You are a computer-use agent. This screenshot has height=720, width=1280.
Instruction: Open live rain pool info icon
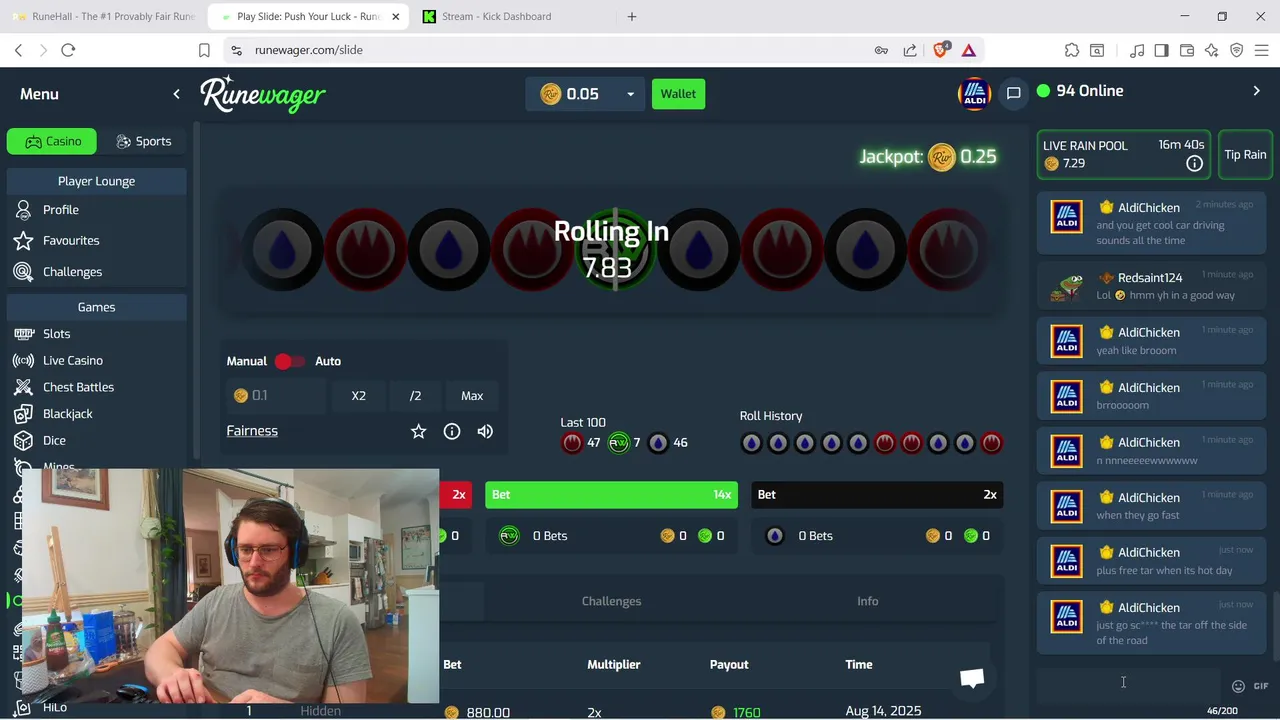coord(1194,163)
